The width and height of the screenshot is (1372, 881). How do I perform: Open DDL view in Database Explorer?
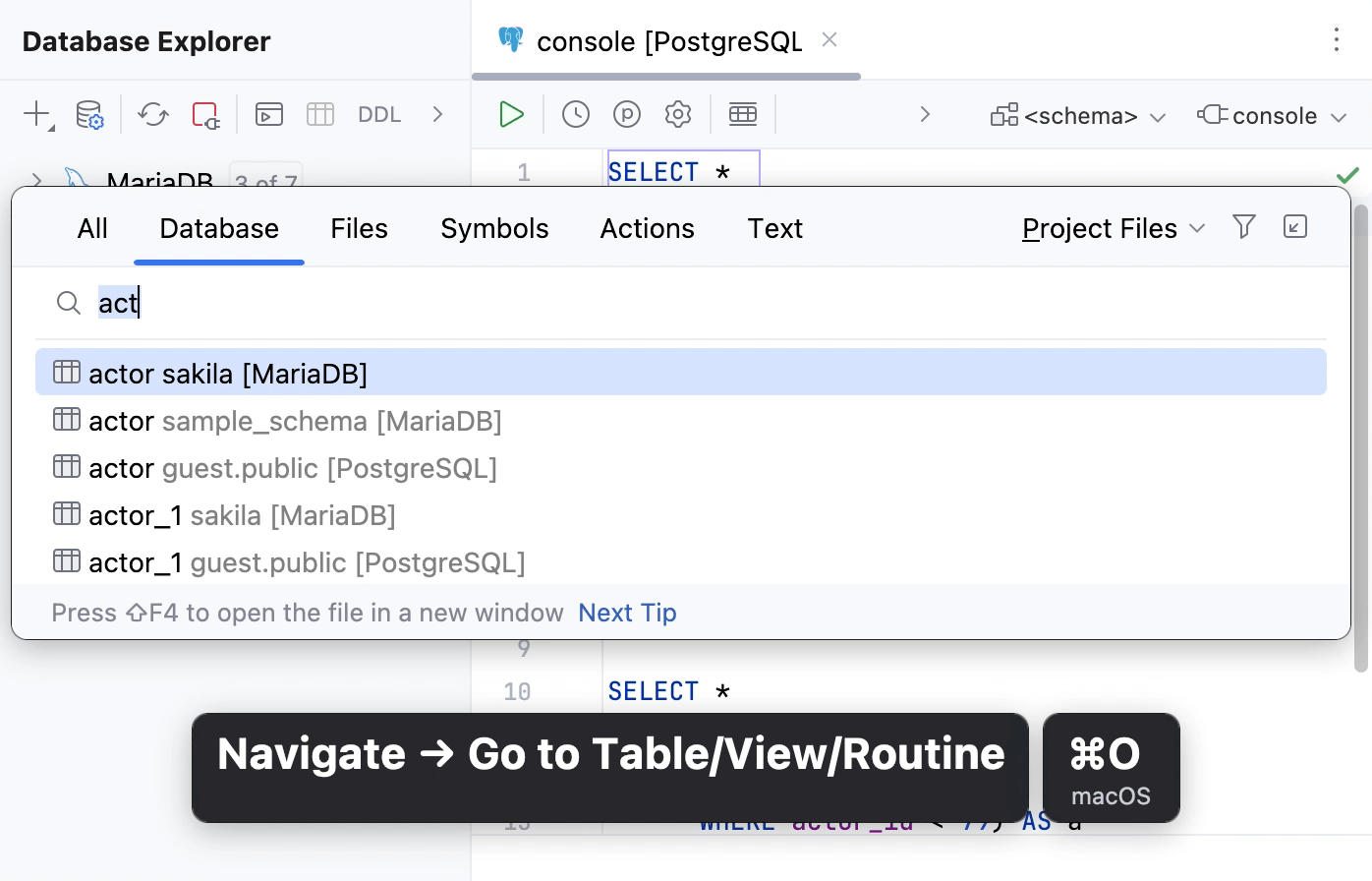tap(378, 114)
